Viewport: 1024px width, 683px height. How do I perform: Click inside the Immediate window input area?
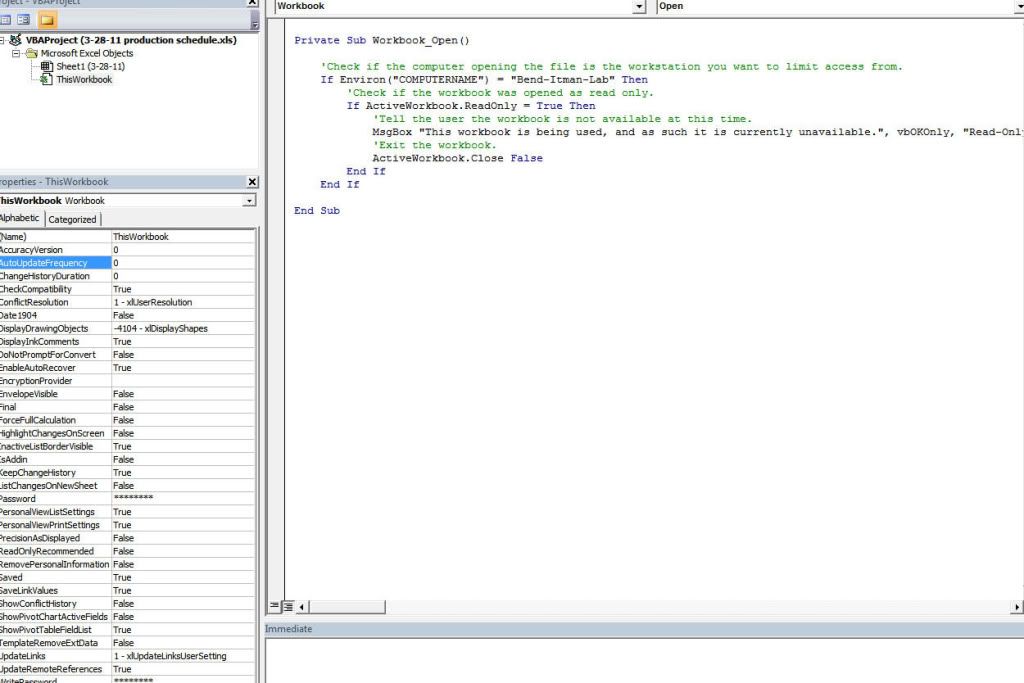coord(644,661)
